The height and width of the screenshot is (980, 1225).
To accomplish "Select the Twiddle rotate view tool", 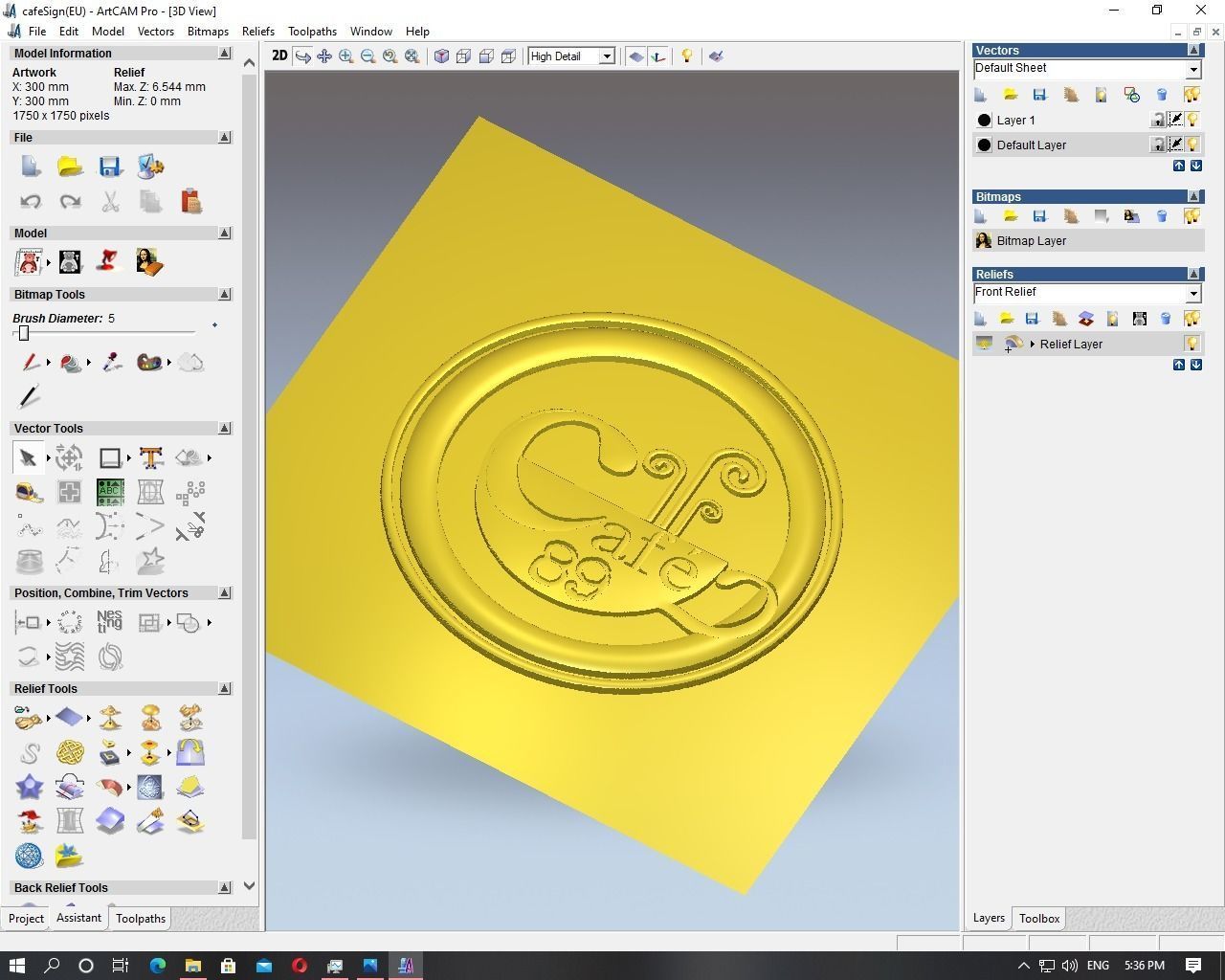I will coord(303,56).
